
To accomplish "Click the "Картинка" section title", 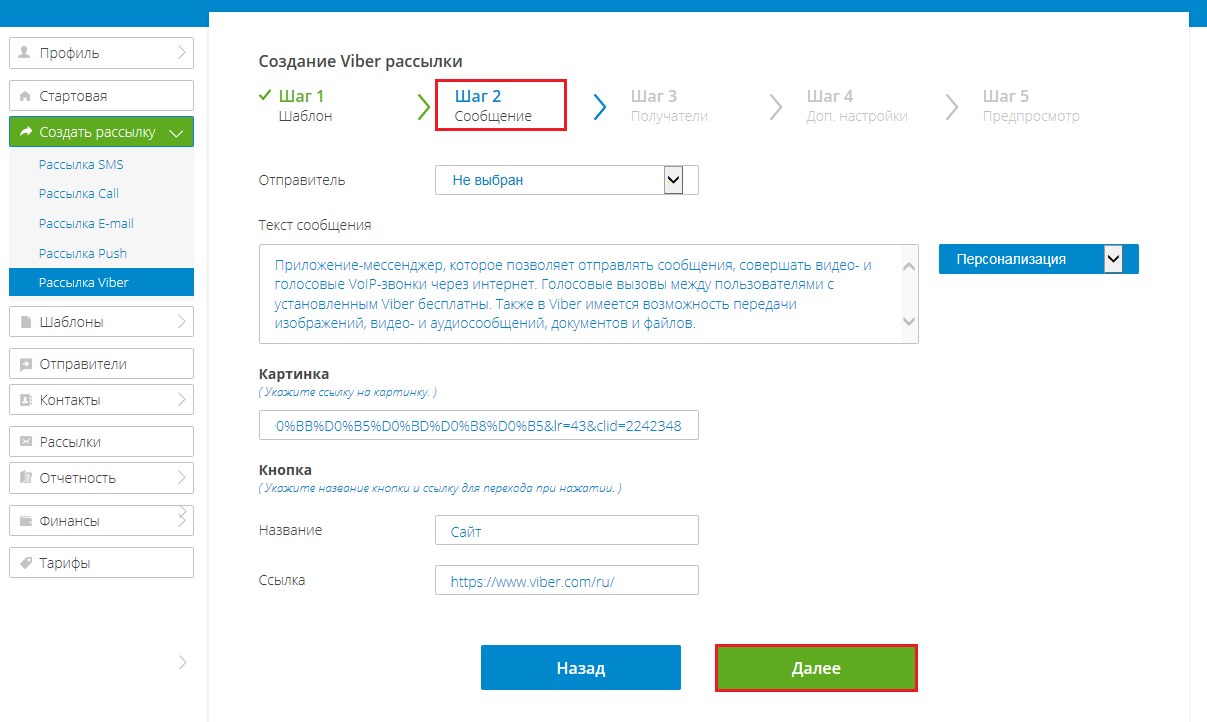I will click(294, 374).
